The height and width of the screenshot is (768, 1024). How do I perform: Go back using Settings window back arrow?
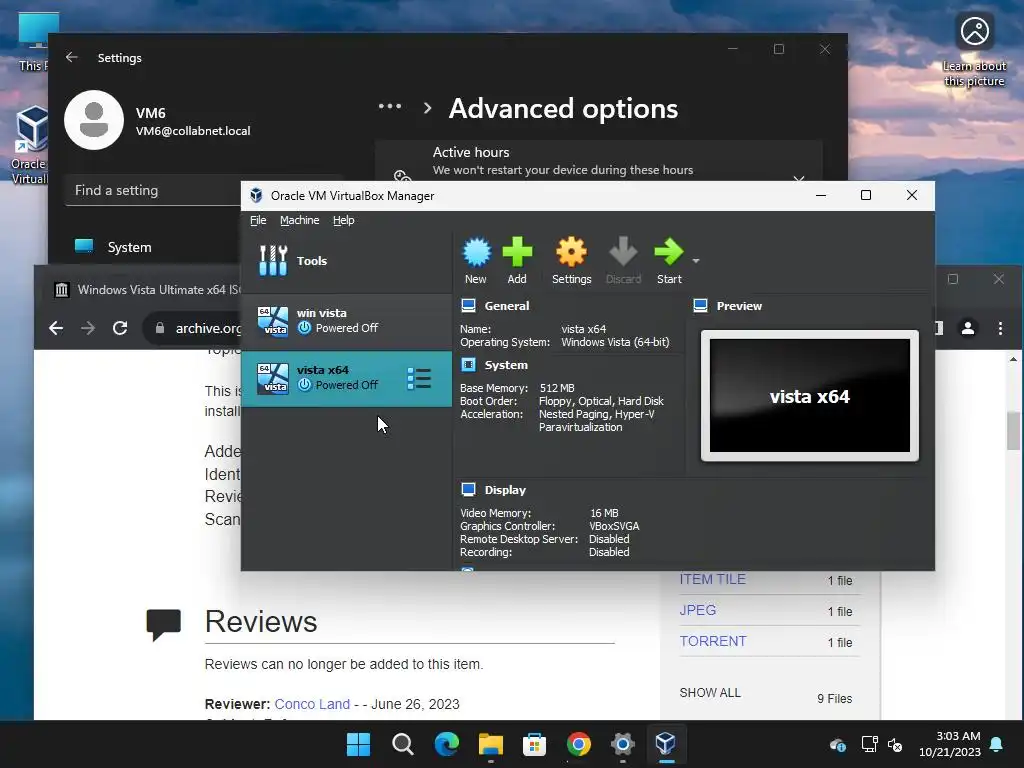[72, 57]
